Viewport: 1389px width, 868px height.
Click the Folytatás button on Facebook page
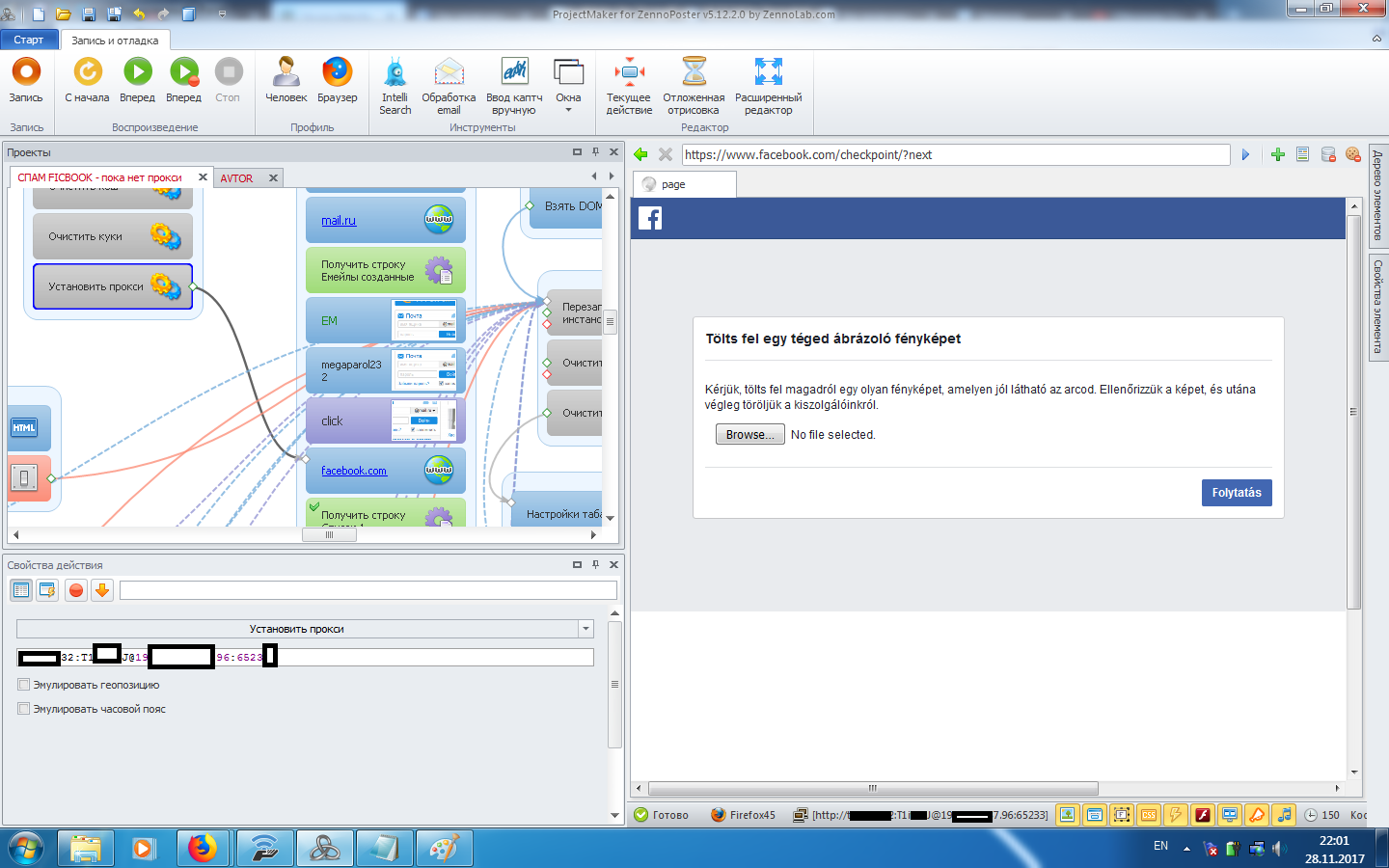pos(1237,493)
